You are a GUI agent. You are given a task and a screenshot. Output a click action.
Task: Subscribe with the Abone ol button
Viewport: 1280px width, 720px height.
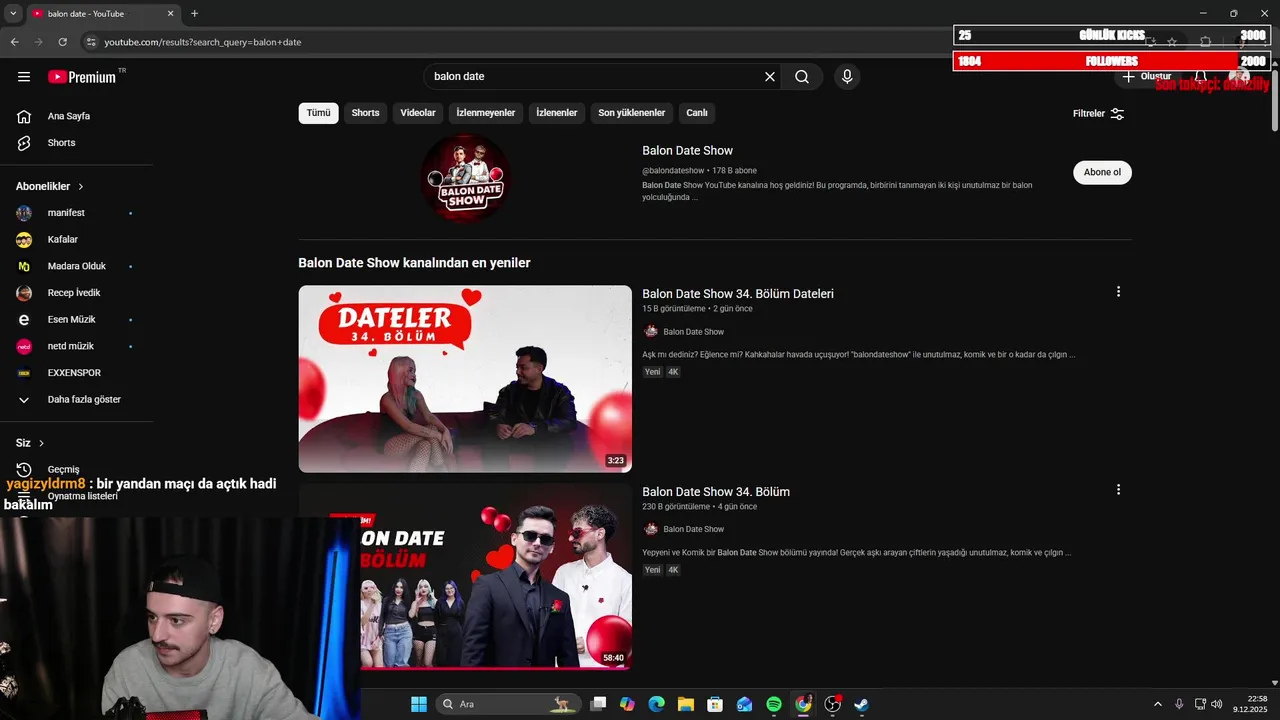(x=1102, y=172)
